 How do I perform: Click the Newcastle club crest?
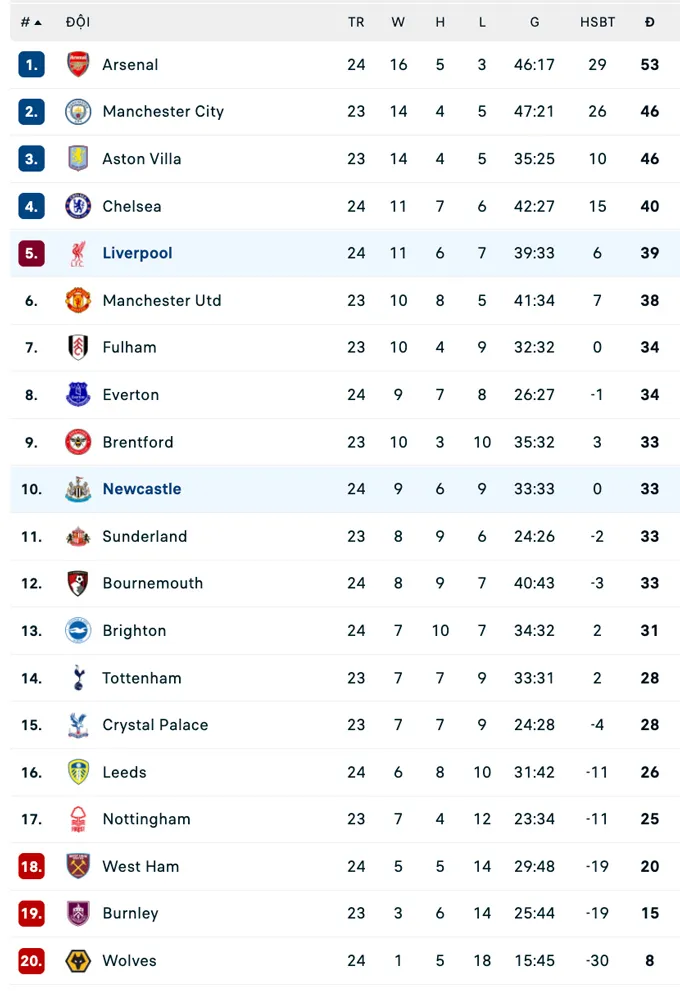pyautogui.click(x=78, y=489)
